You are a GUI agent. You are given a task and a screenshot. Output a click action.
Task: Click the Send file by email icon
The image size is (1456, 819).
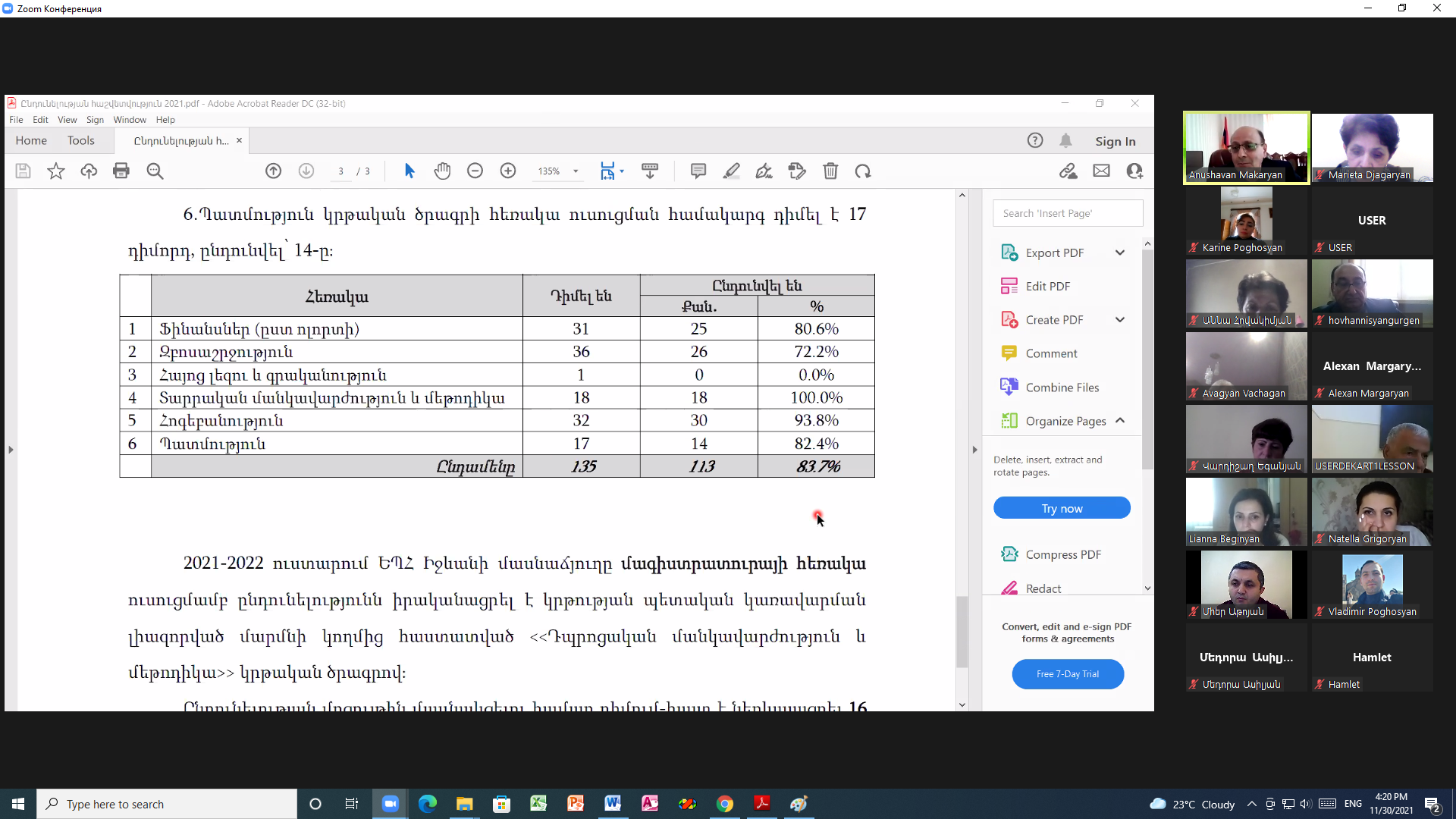1101,171
